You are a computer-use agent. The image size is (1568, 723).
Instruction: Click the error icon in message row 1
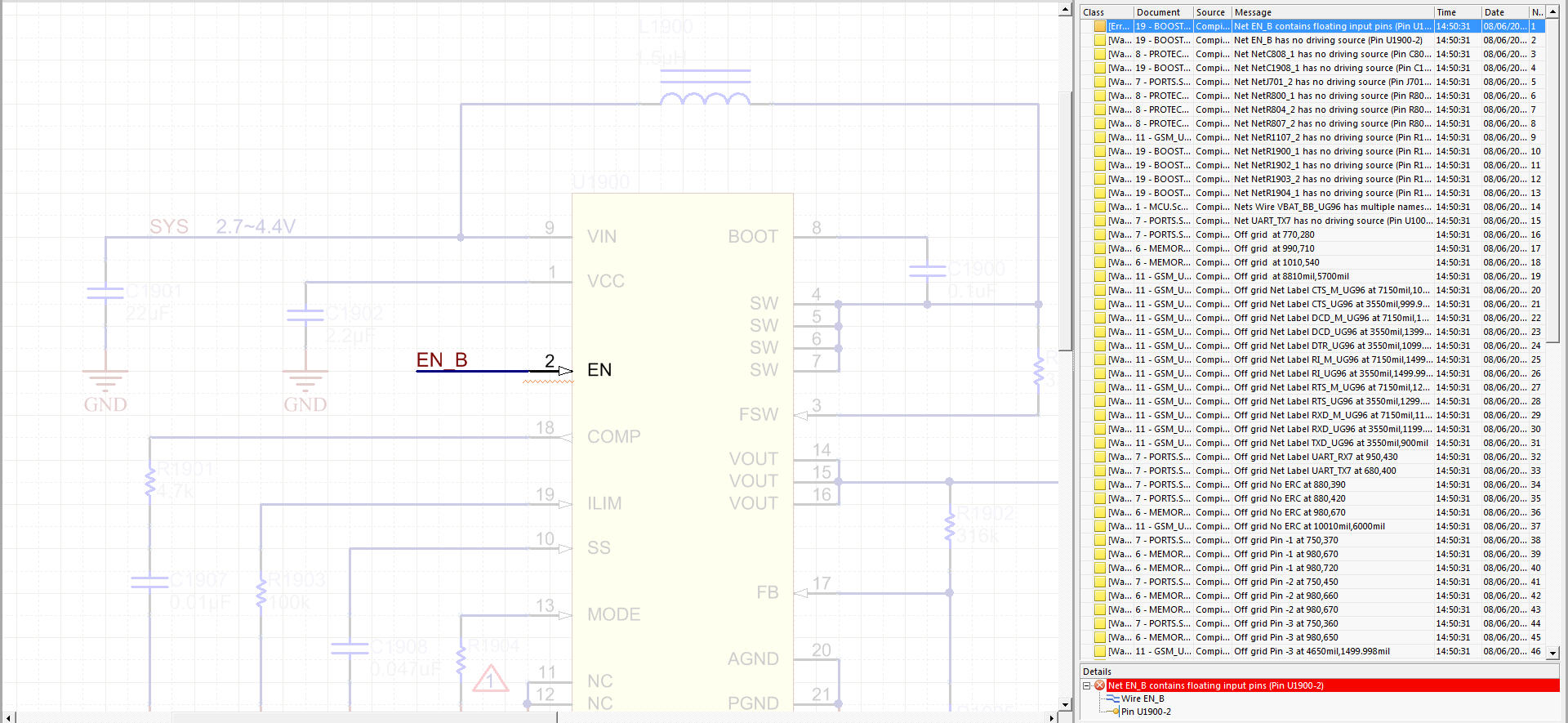click(1100, 26)
